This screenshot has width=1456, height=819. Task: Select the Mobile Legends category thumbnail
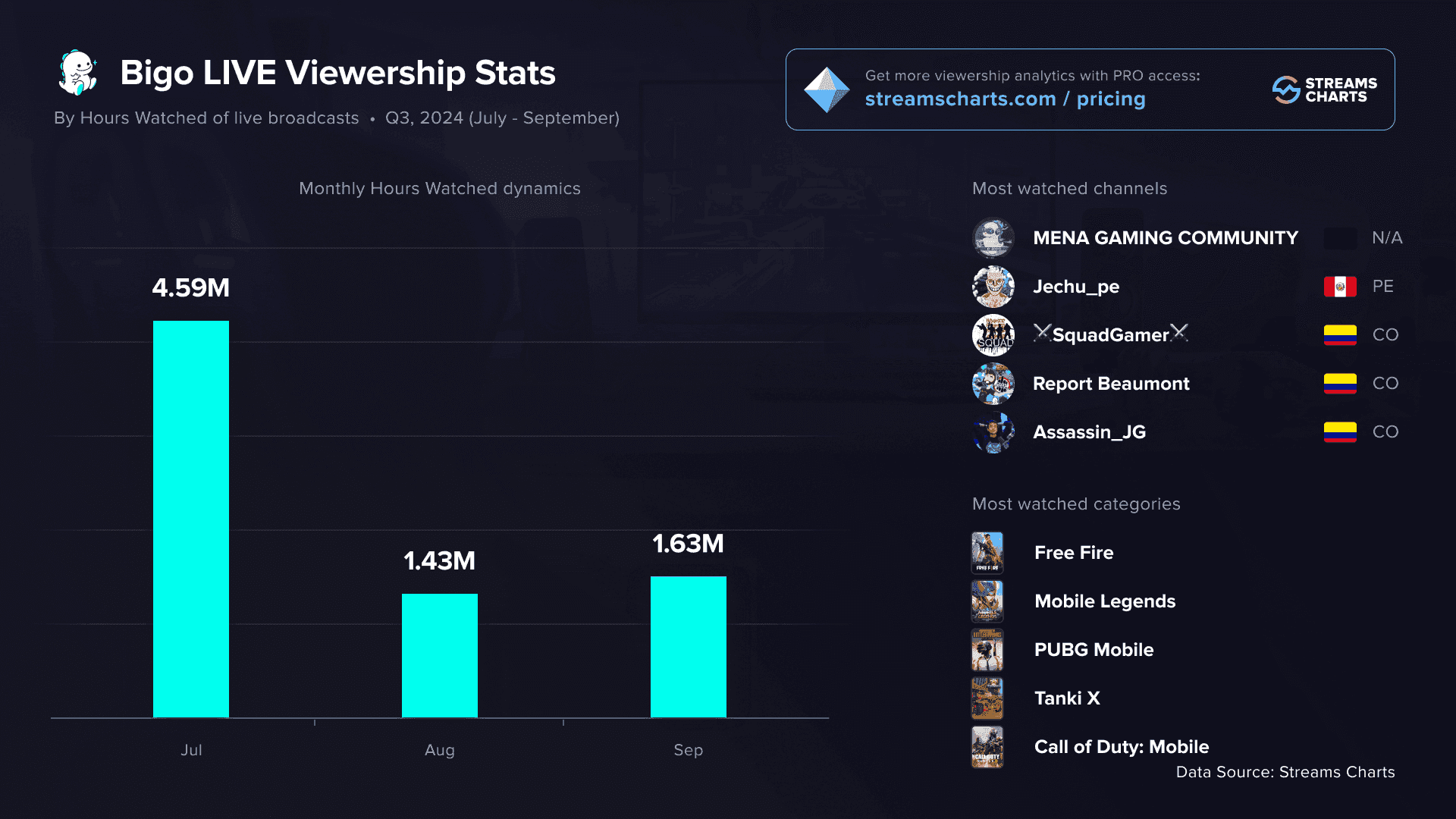pos(987,601)
